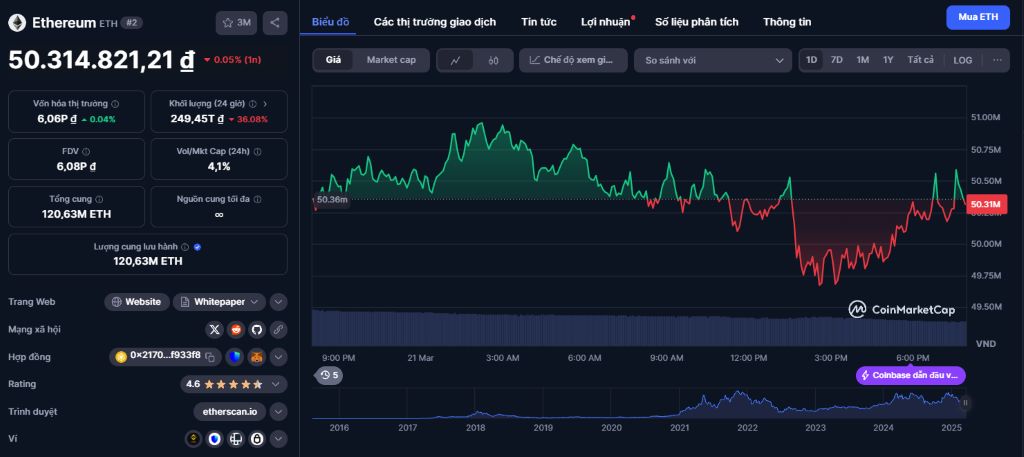1024x457 pixels.
Task: Set chart range to 1M
Action: (x=863, y=60)
